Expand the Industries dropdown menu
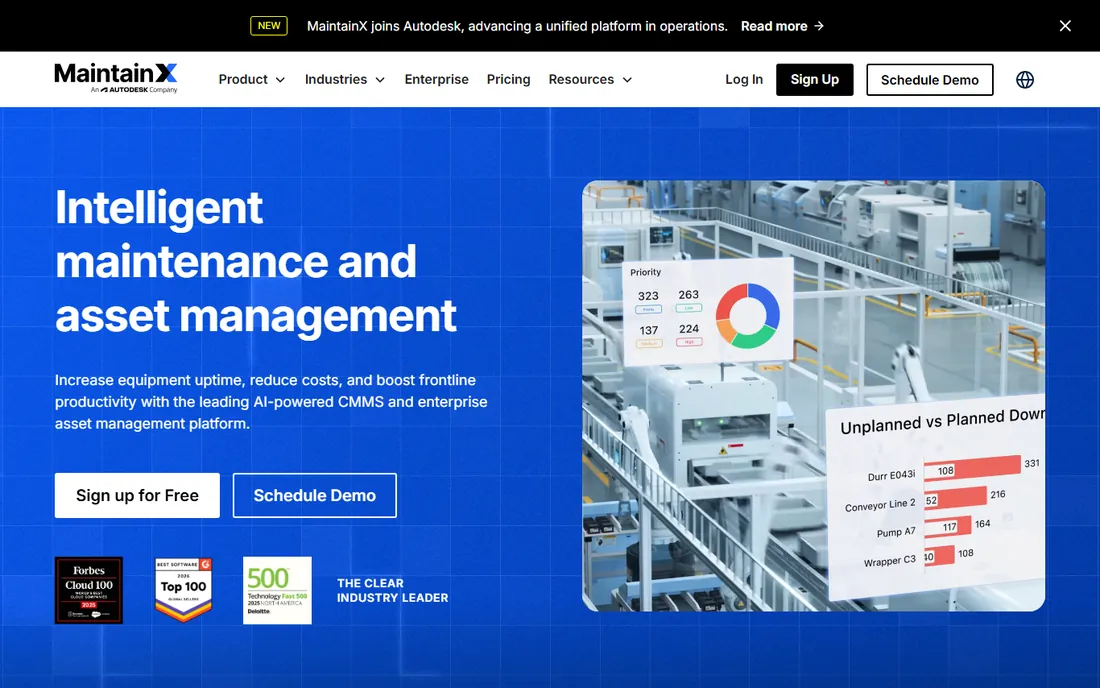 [345, 80]
